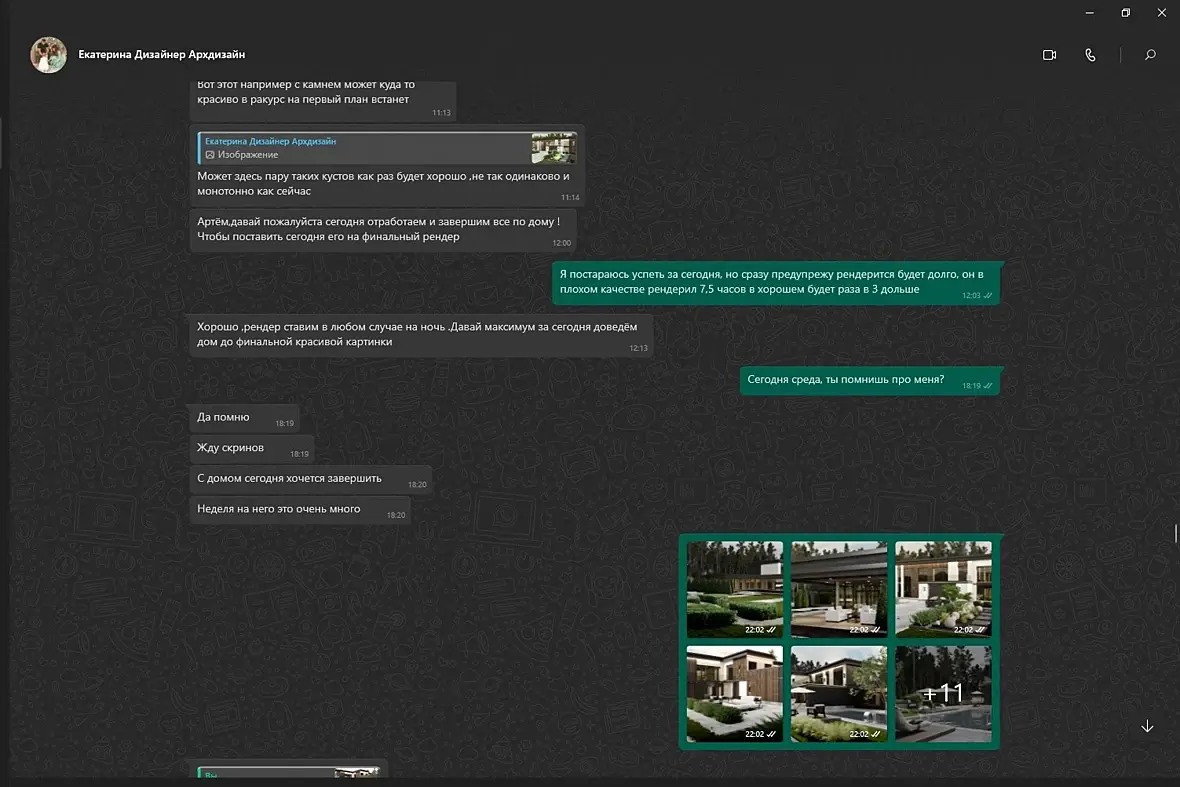Click the quoted sender name in reply
The height and width of the screenshot is (787, 1180).
pos(270,141)
